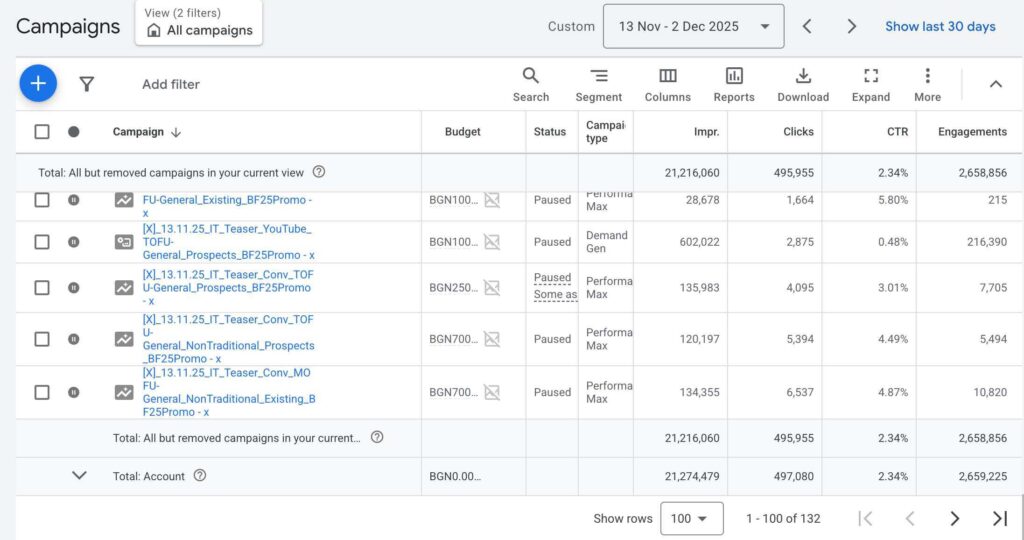1024x540 pixels.
Task: Collapse the chart with the up chevron
Action: 995,84
